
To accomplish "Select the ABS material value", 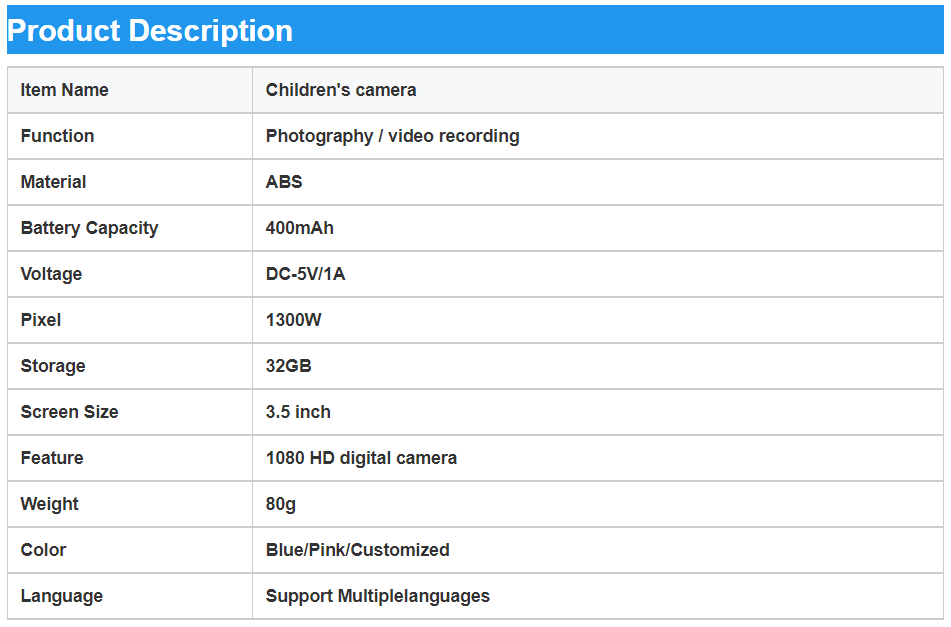I will point(284,182).
